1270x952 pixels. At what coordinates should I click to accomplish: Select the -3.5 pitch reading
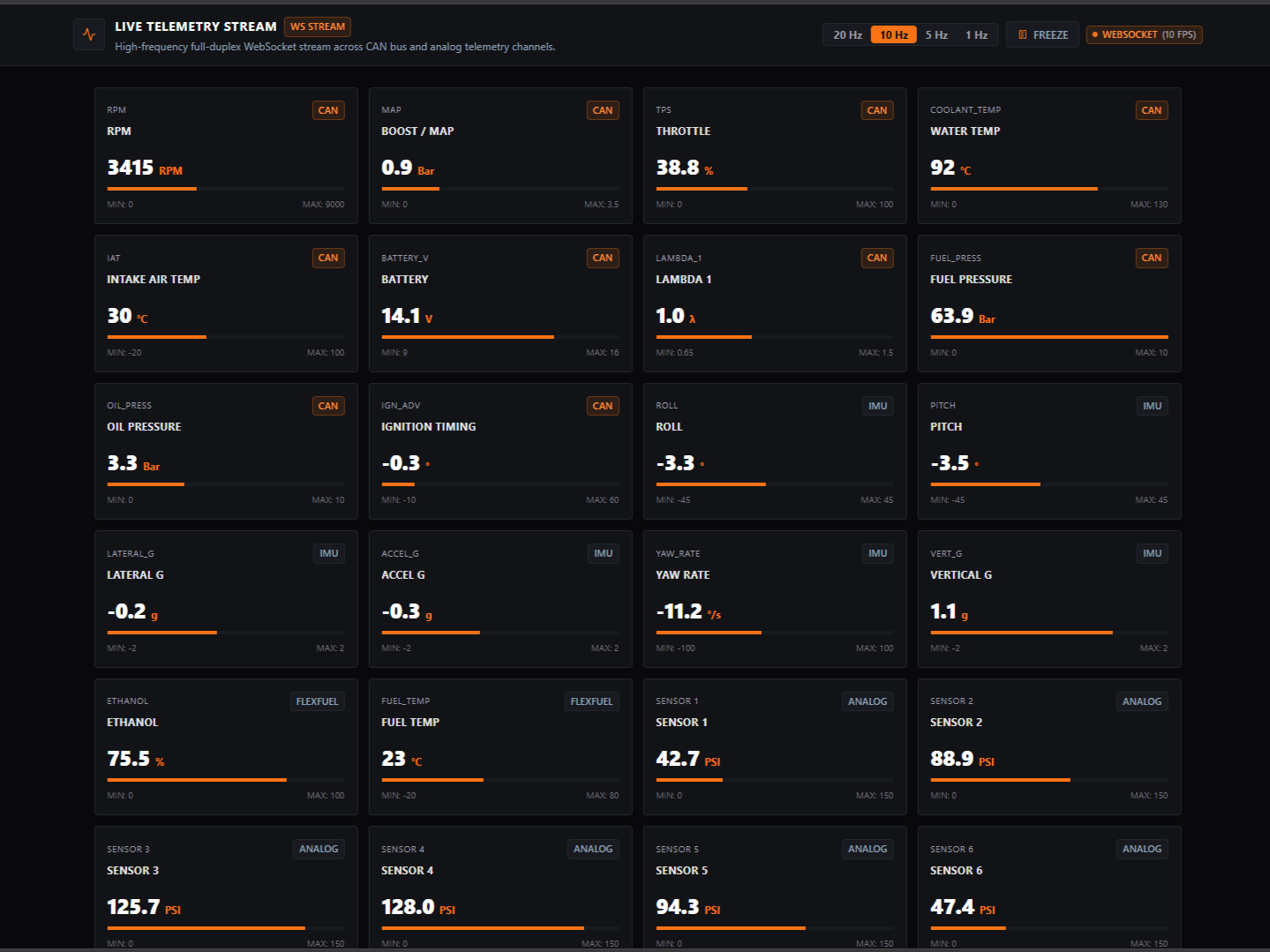(x=955, y=463)
